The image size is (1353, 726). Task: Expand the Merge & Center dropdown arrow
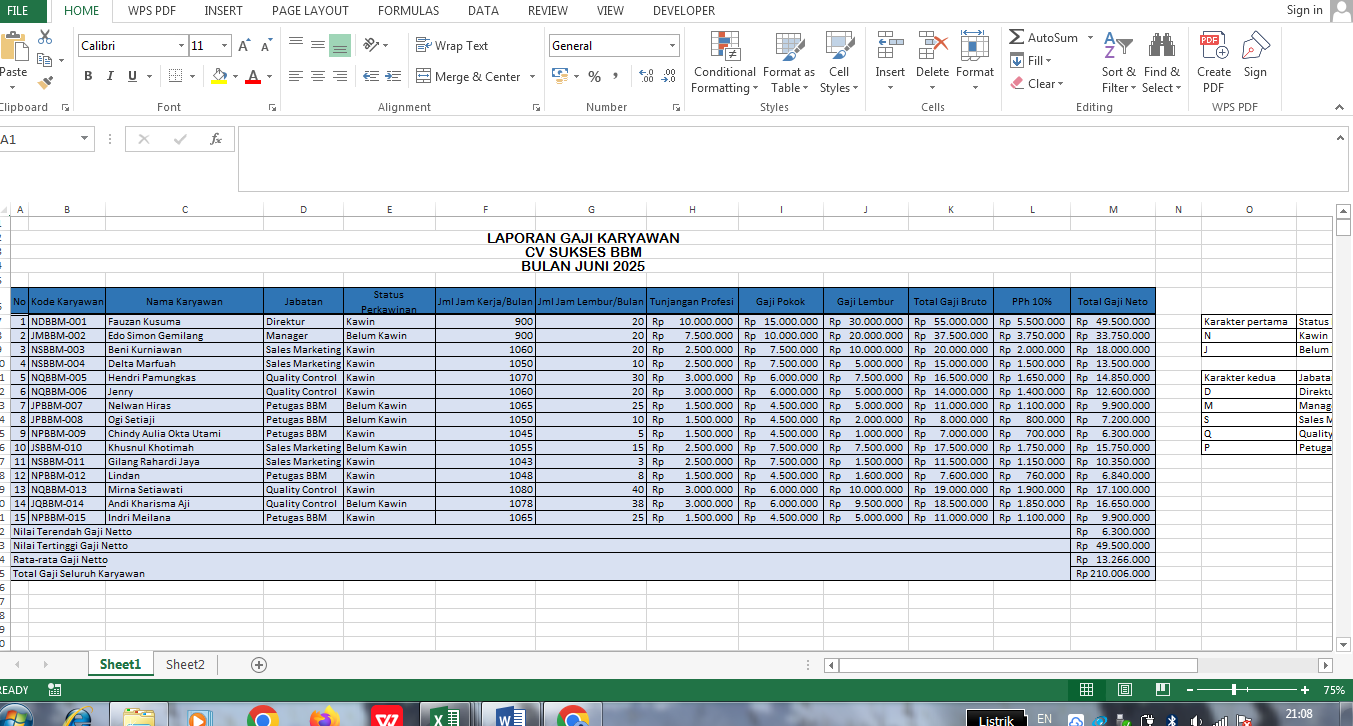click(532, 77)
